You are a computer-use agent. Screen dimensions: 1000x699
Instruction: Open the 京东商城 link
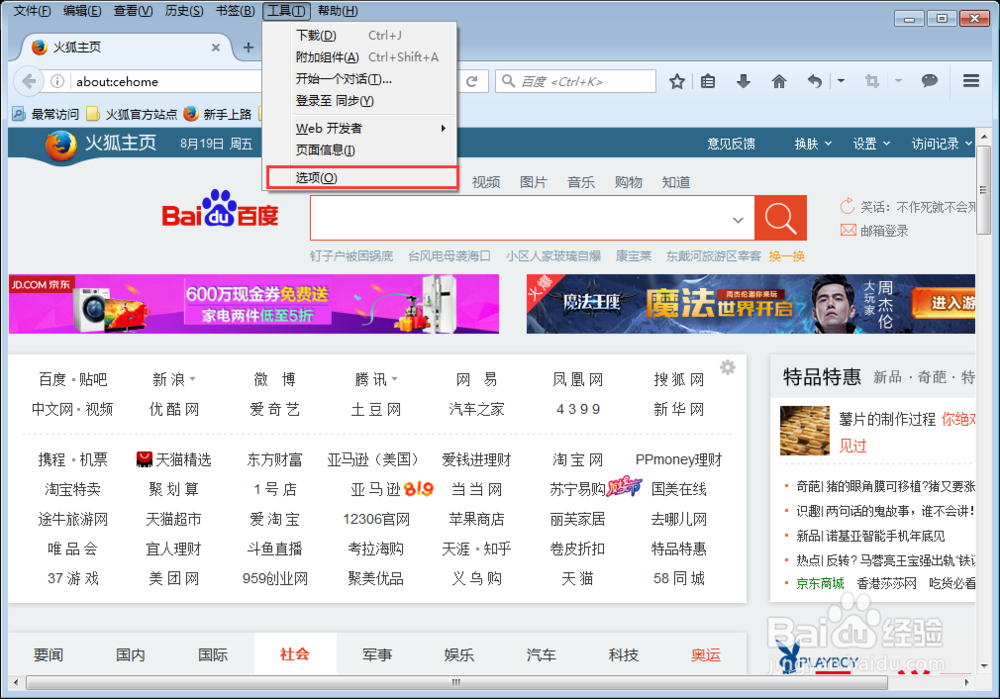[x=820, y=583]
